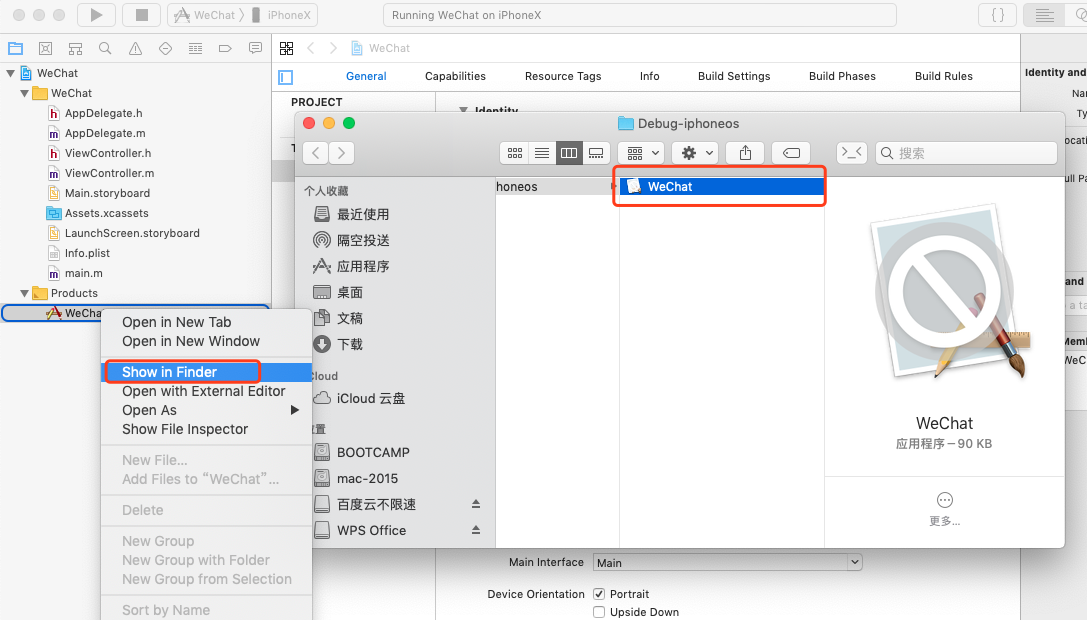Select the WeChat app in Finder column
This screenshot has height=620, width=1087.
coord(721,187)
